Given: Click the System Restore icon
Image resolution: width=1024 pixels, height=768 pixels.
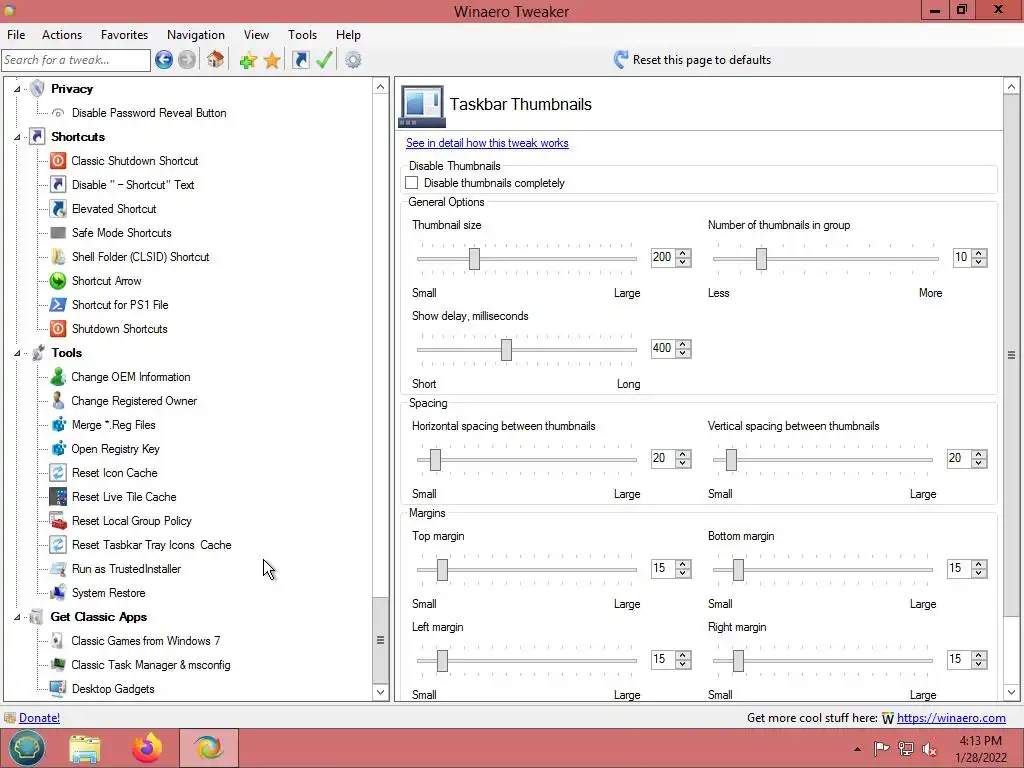Looking at the screenshot, I should pos(58,593).
